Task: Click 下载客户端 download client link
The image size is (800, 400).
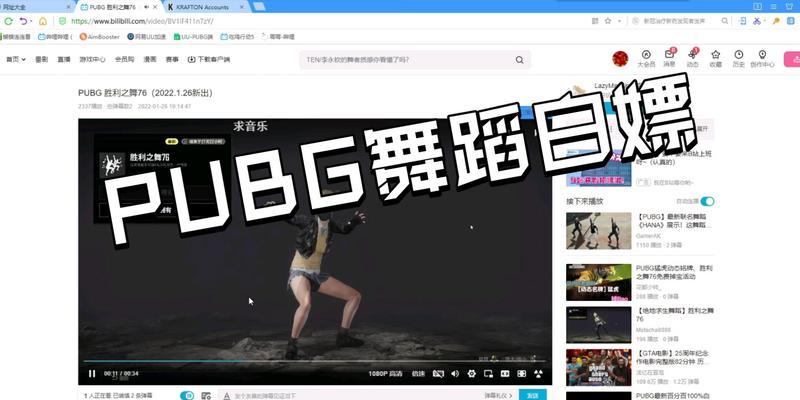Action: tap(209, 60)
